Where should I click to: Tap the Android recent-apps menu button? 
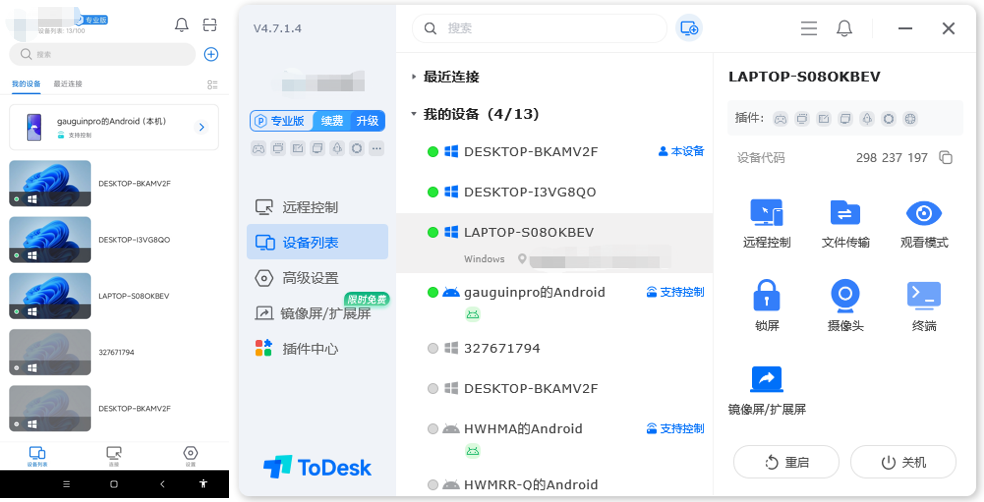(x=67, y=484)
